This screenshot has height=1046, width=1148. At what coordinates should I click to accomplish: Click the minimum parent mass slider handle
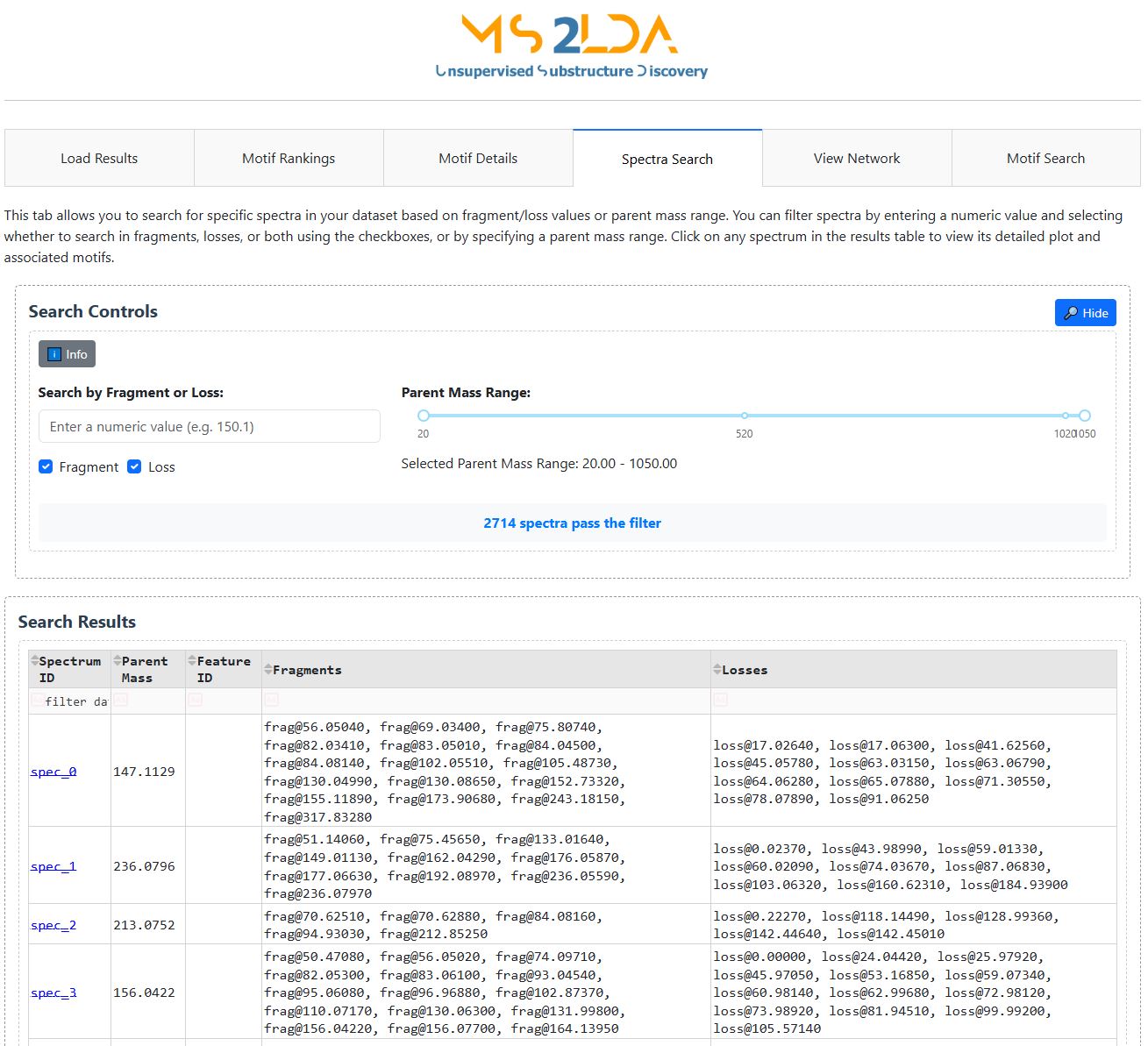(424, 416)
